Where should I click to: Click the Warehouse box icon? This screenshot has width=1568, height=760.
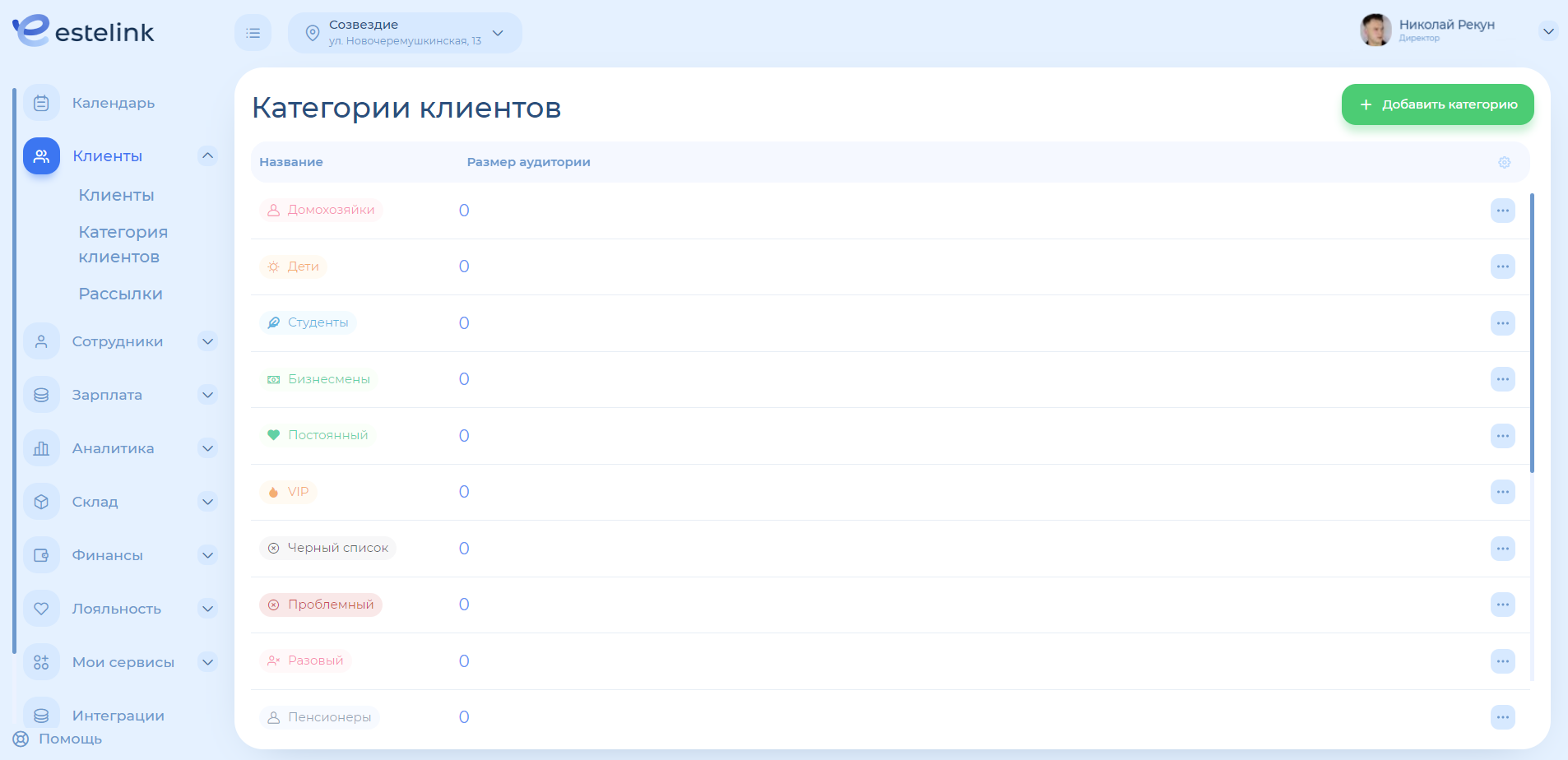tap(41, 502)
